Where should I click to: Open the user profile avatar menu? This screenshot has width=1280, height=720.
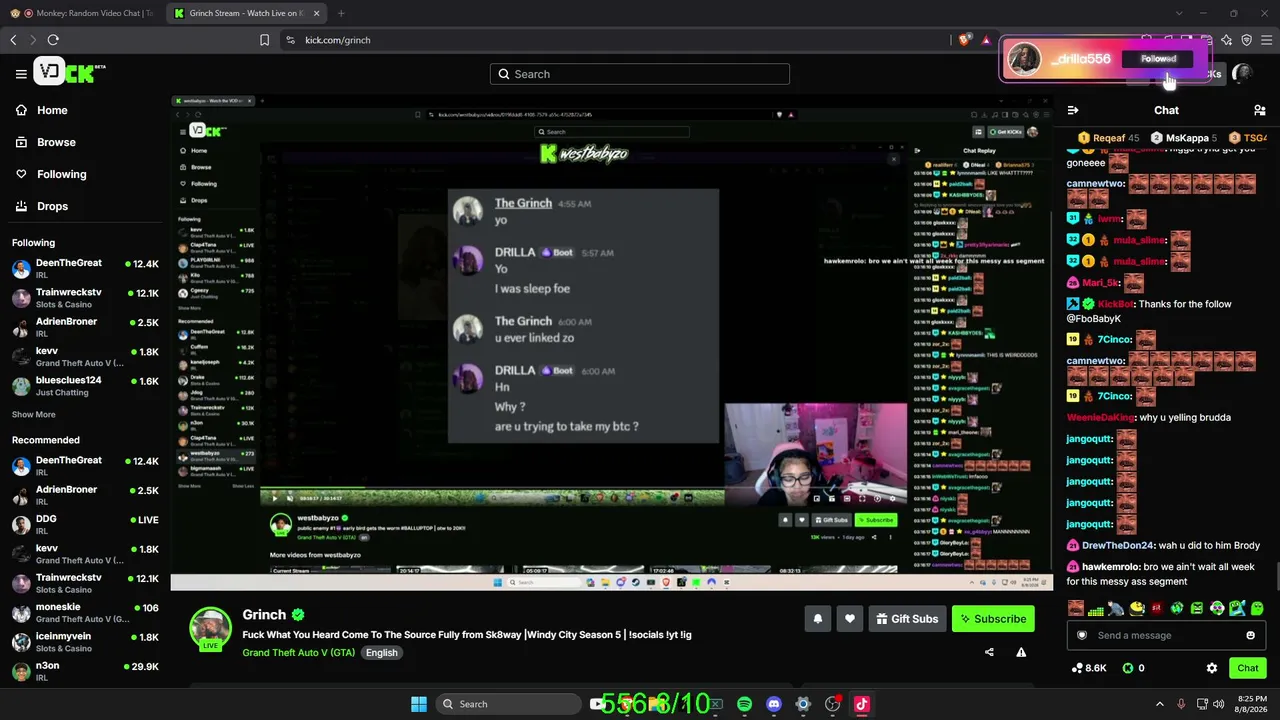coord(1242,73)
